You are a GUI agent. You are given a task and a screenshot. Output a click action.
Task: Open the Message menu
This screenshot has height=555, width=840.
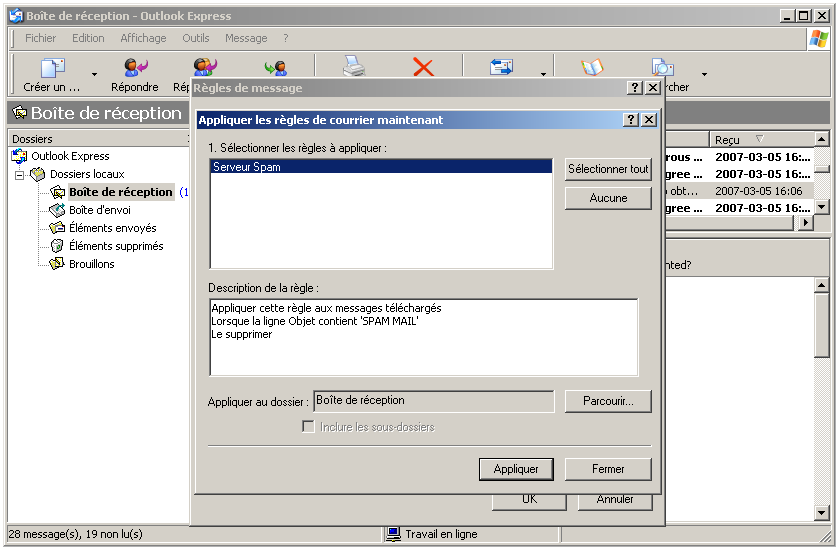[x=246, y=38]
